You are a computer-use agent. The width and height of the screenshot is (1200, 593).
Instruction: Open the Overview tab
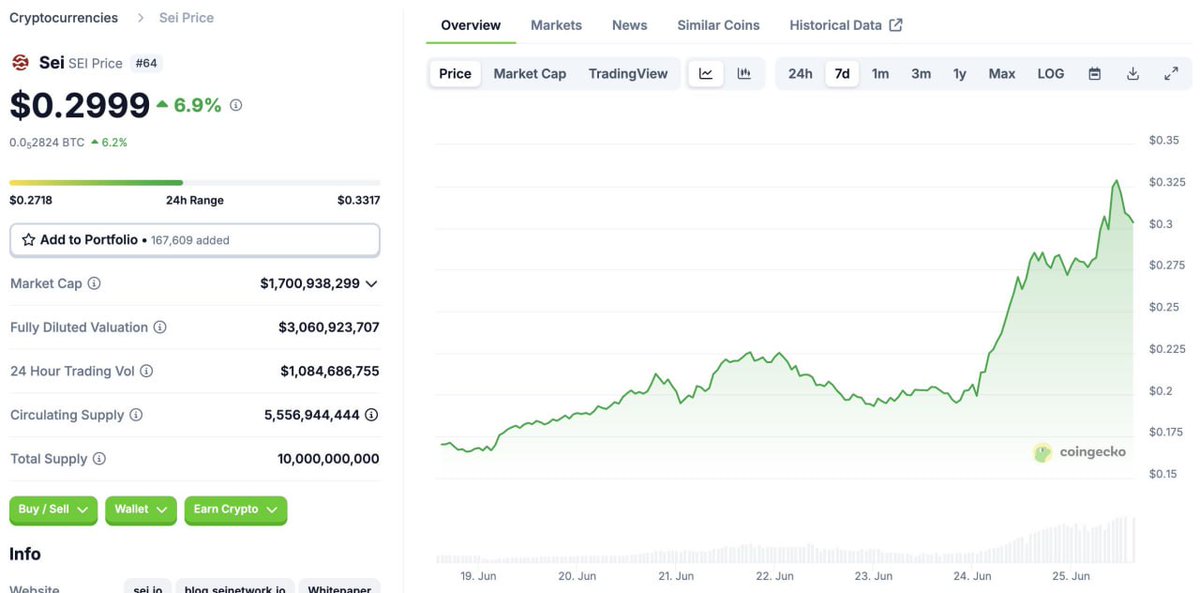pos(471,25)
